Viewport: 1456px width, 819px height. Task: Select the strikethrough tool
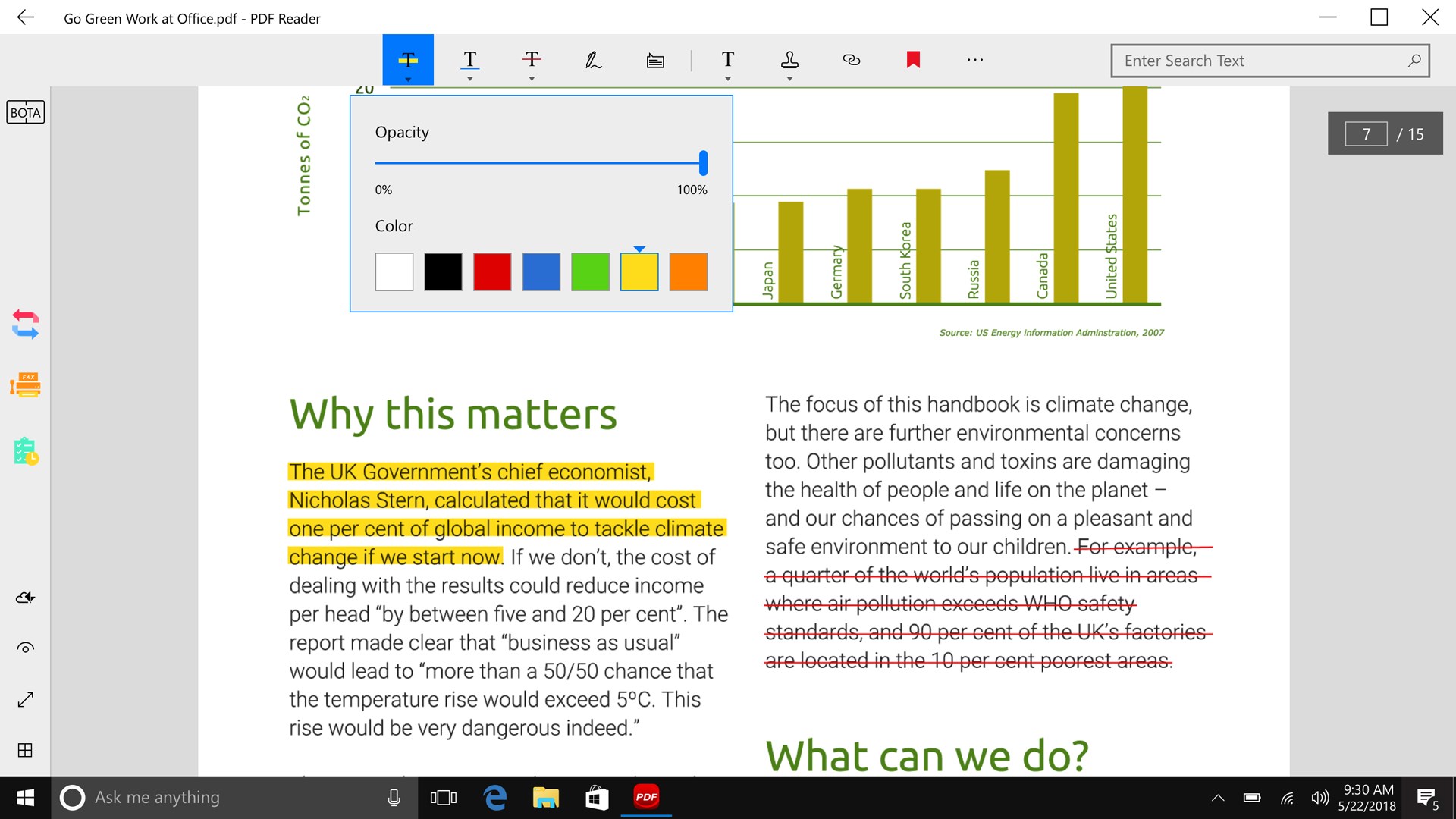click(532, 60)
